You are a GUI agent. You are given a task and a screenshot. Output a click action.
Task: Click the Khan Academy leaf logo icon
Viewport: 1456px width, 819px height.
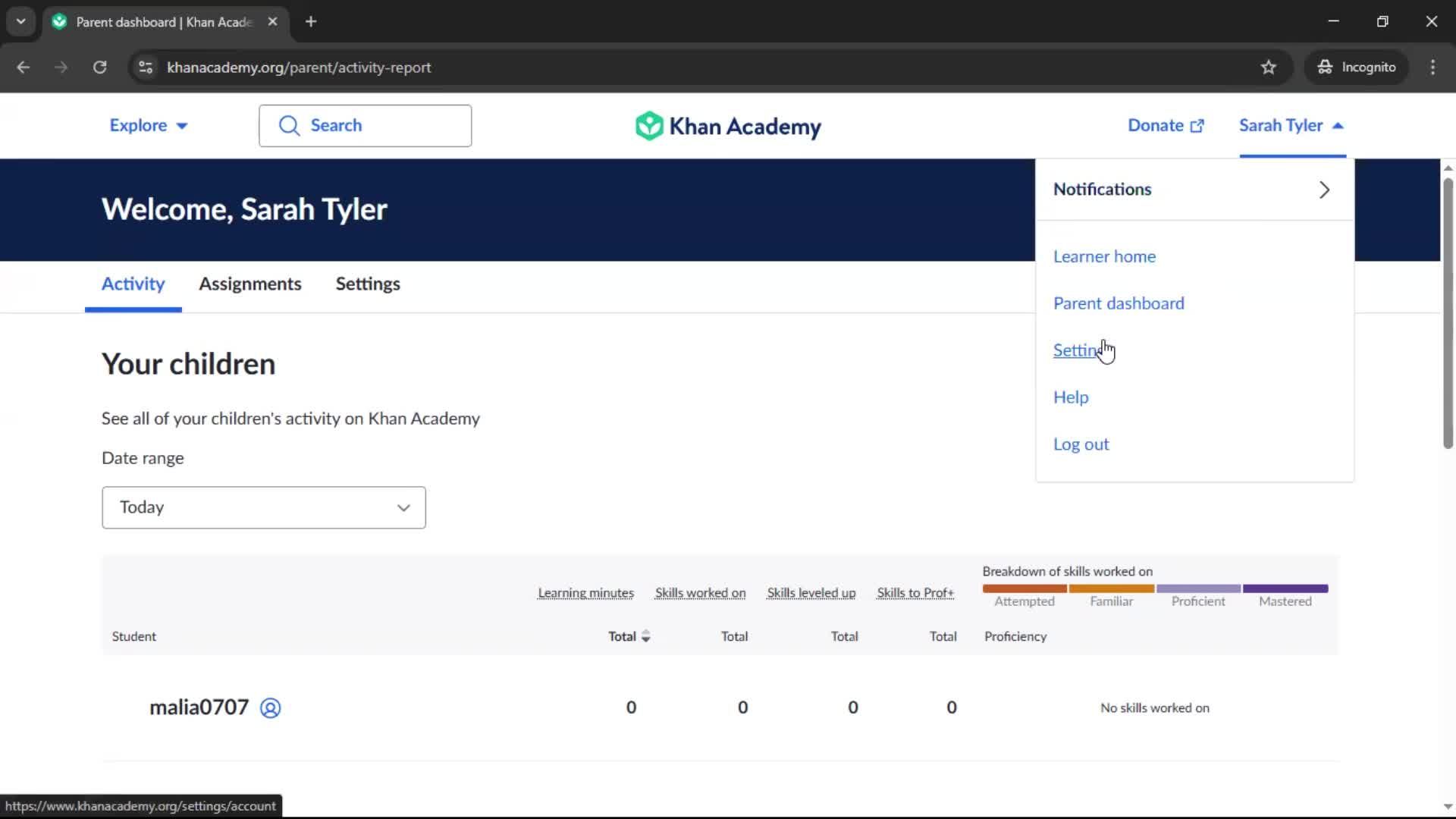pos(649,126)
